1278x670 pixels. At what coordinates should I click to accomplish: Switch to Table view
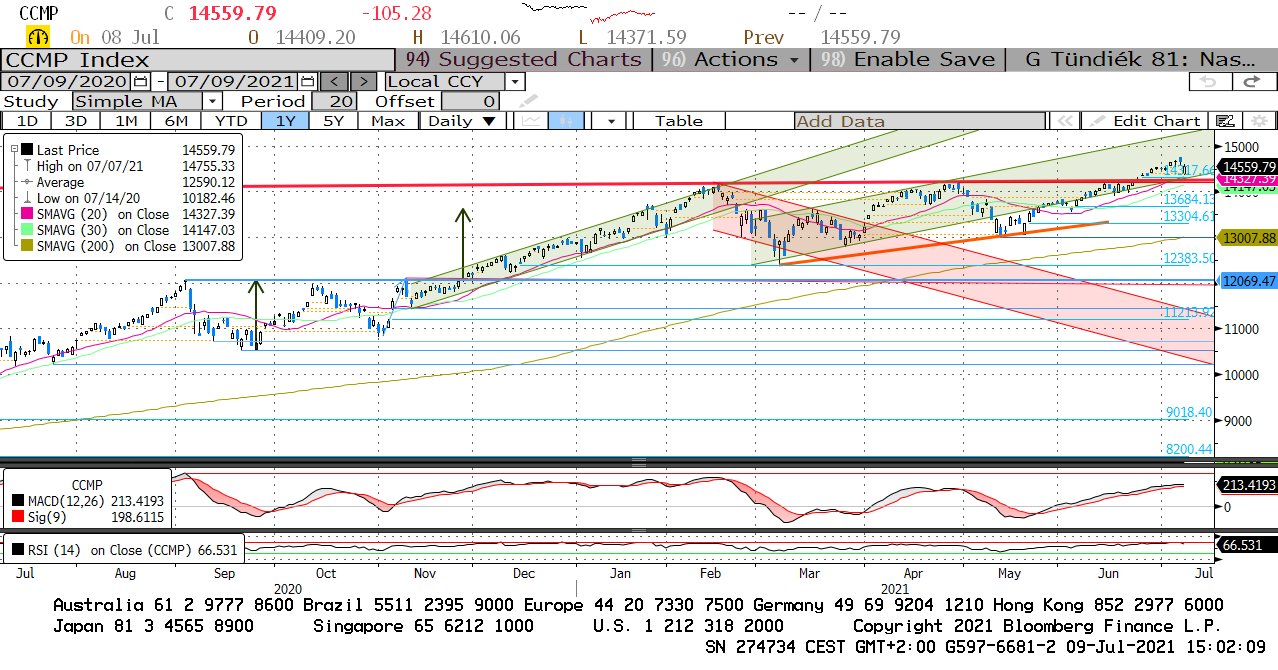click(x=678, y=121)
